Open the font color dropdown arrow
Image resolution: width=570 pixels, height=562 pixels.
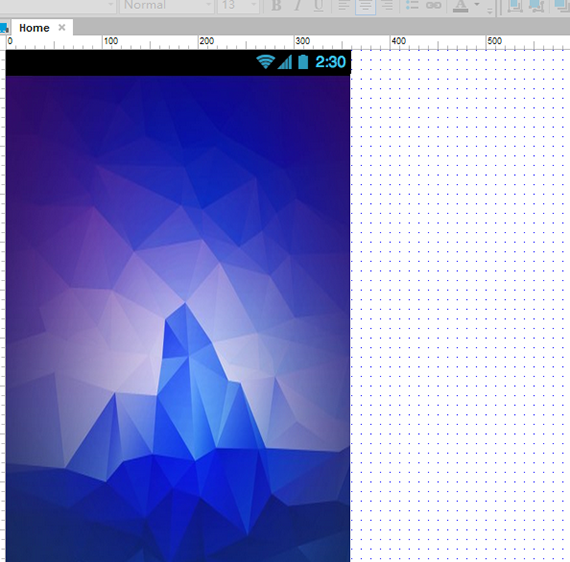click(x=477, y=4)
